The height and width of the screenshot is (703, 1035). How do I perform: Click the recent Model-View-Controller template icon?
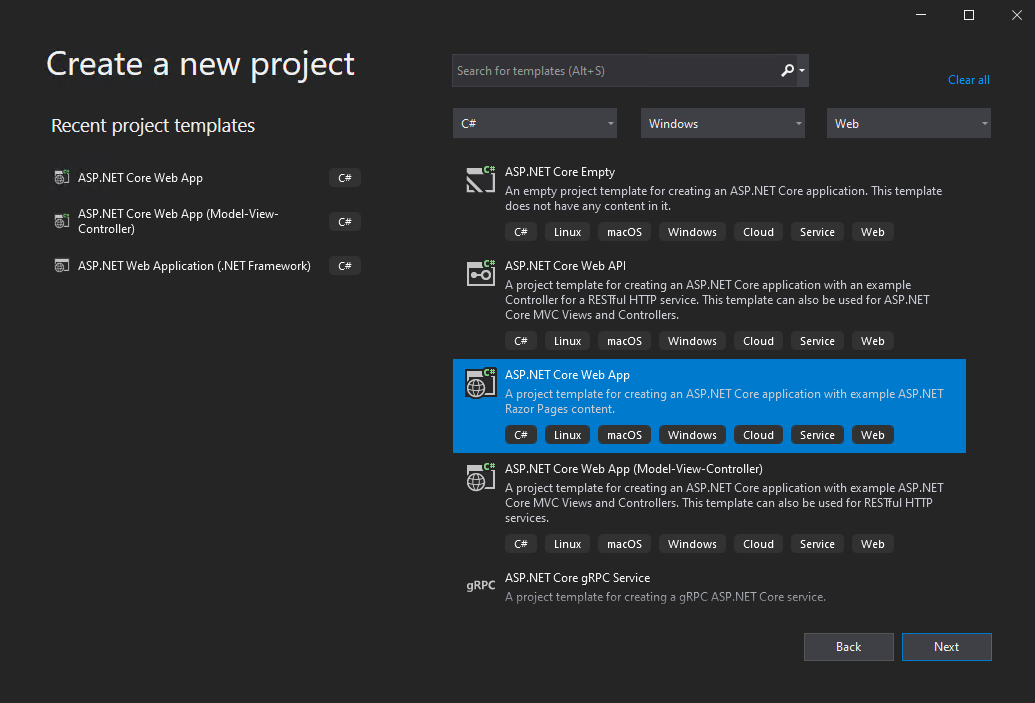coord(61,221)
